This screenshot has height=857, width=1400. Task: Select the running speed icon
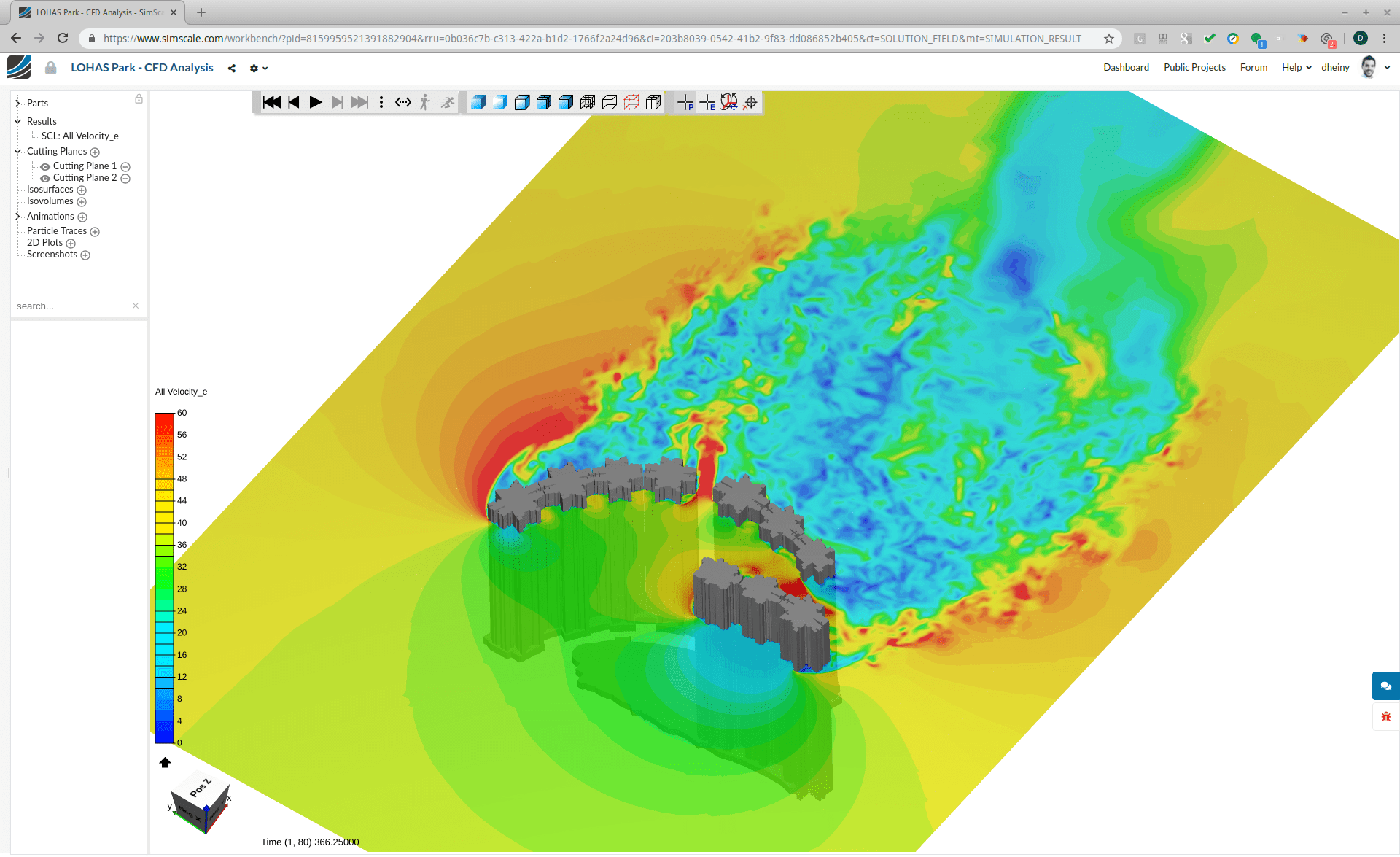click(448, 102)
